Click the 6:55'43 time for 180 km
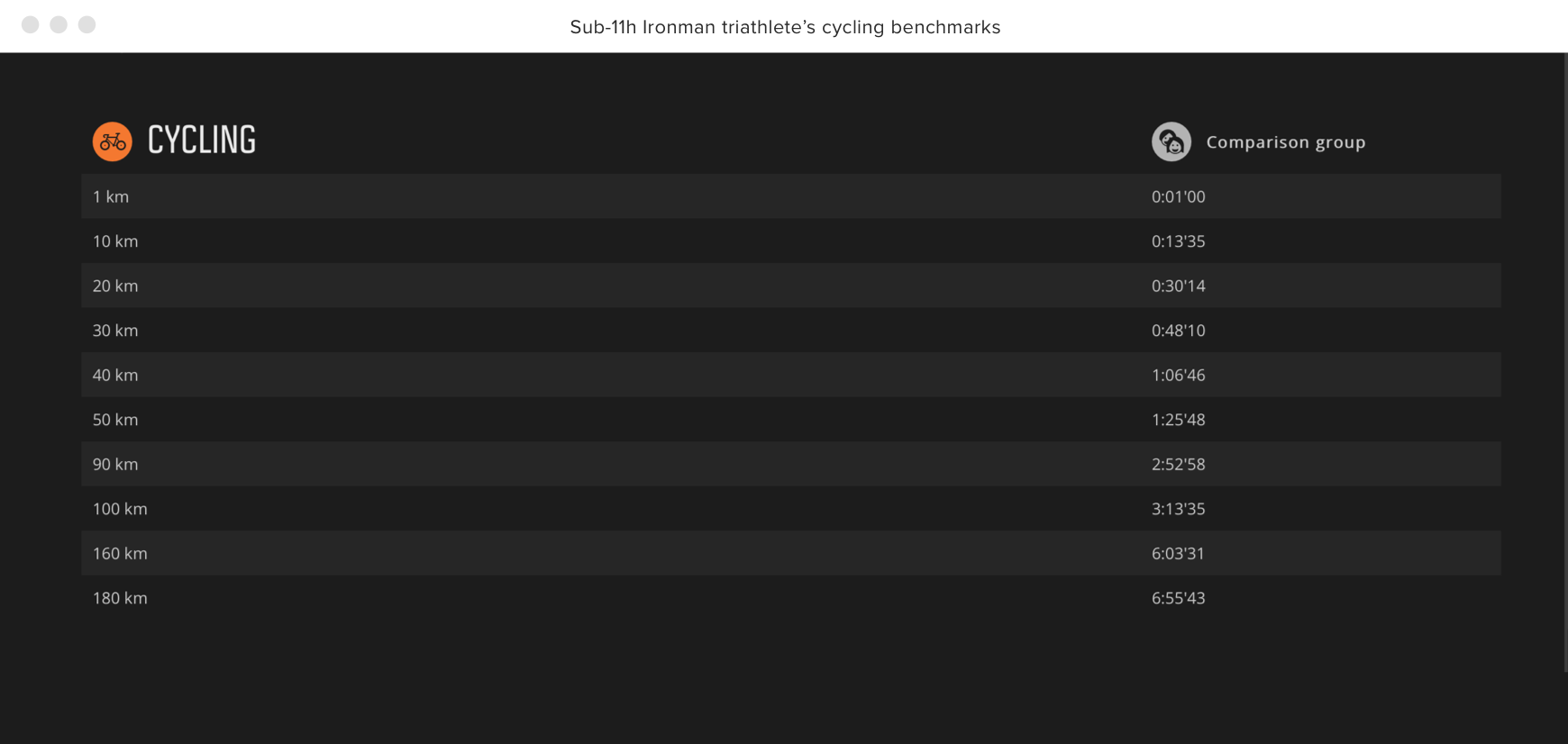The image size is (1568, 744). coord(1178,598)
